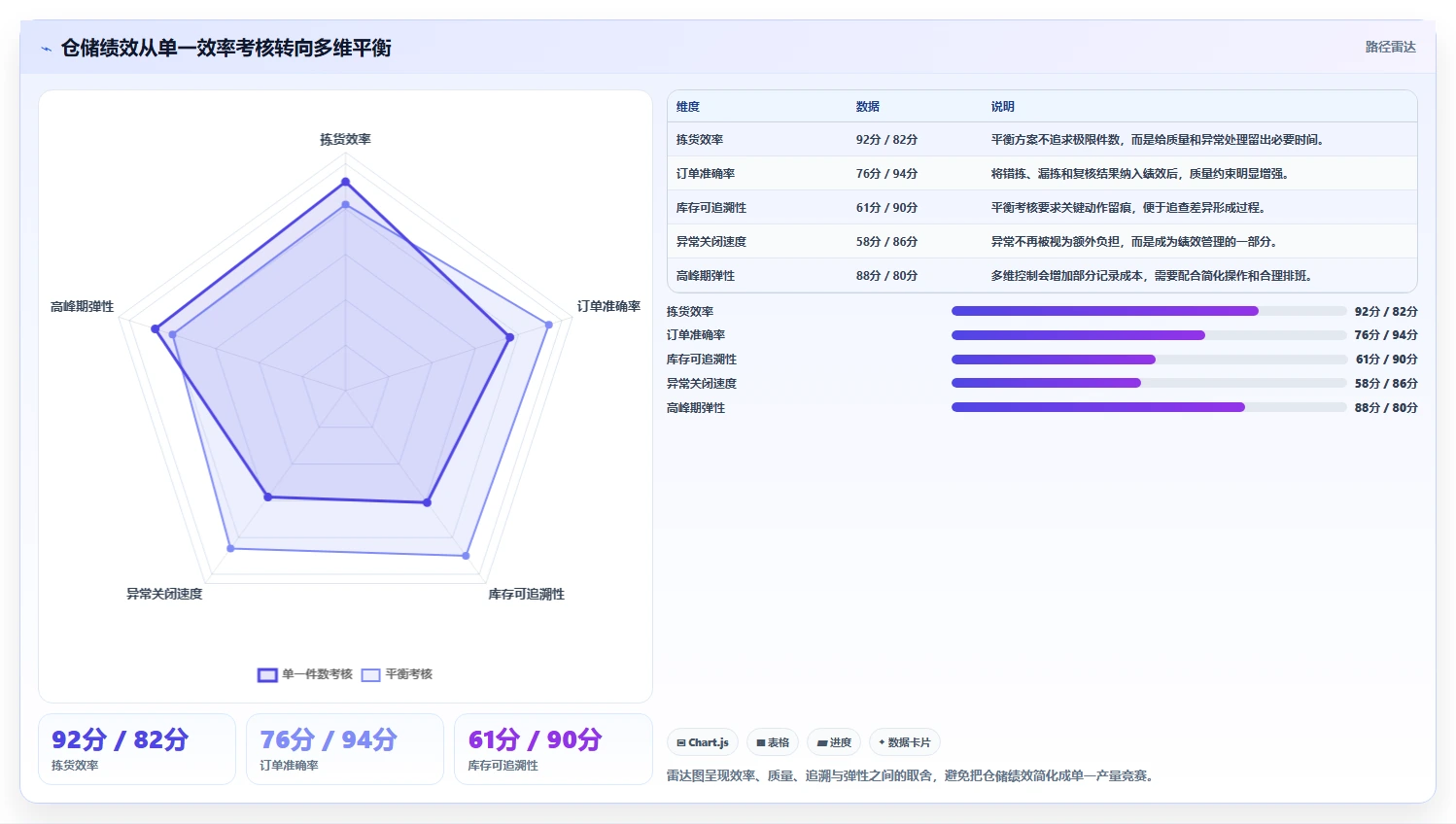Viewport: 1456px width, 824px height.
Task: Click the 库存可追溯性 radar axis label
Action: (x=526, y=594)
